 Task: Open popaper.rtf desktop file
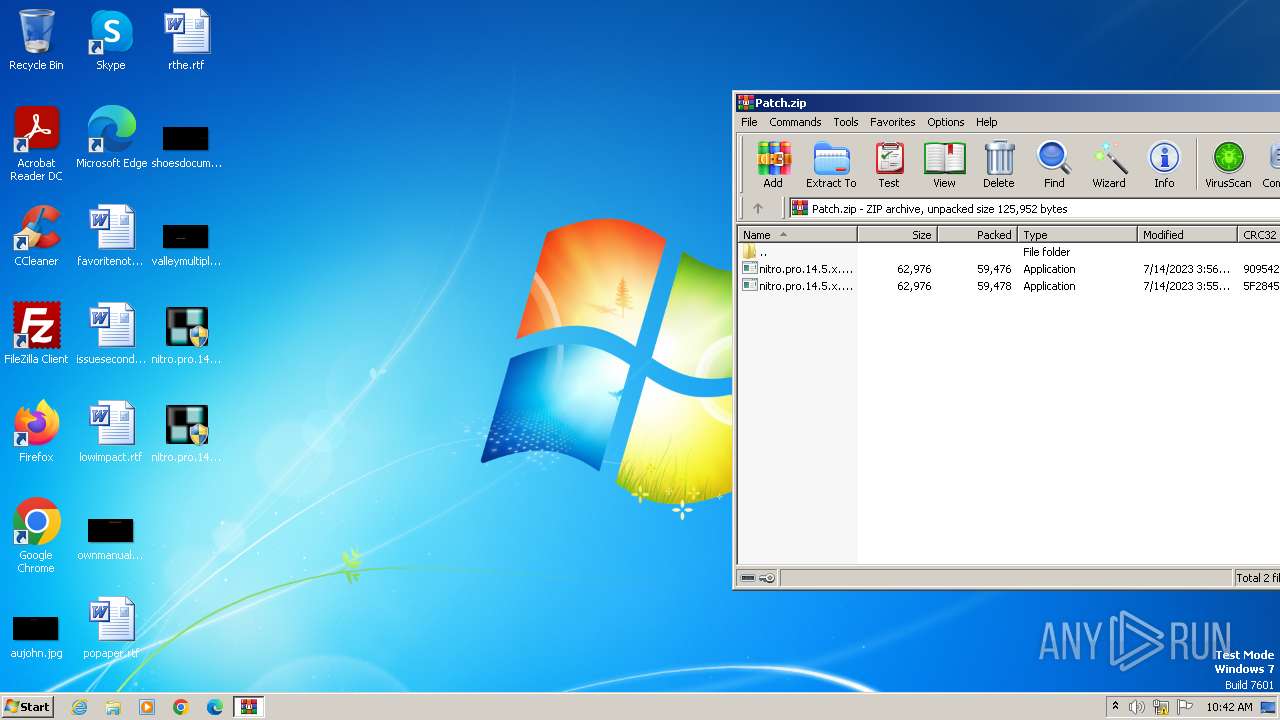111,628
